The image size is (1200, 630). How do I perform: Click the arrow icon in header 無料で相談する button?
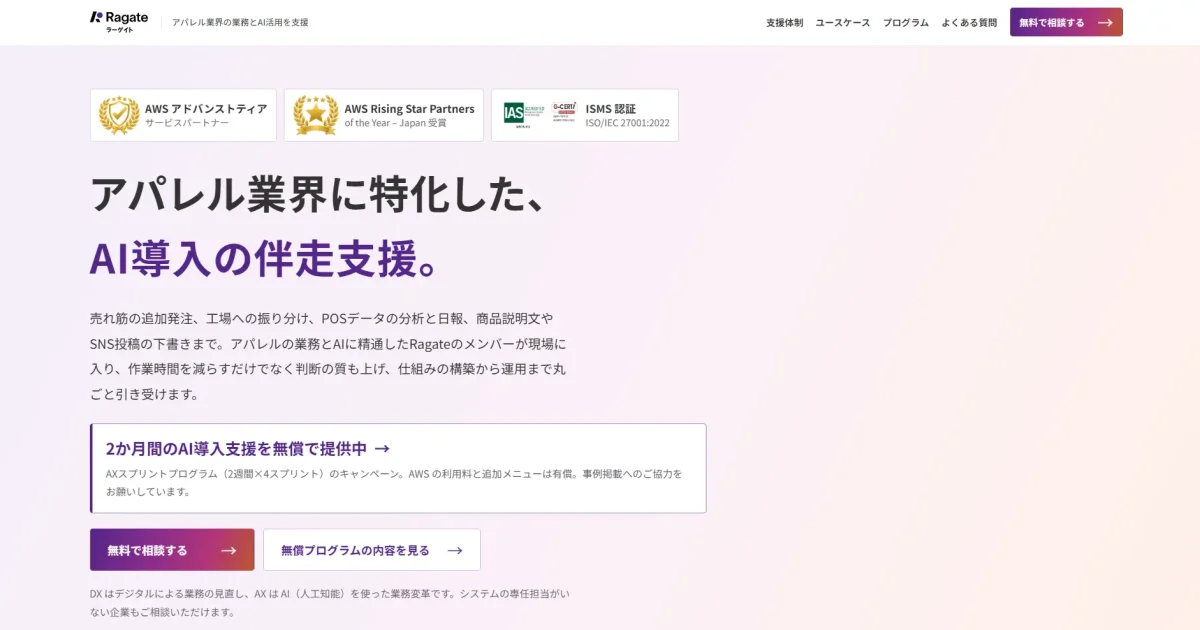click(1105, 22)
